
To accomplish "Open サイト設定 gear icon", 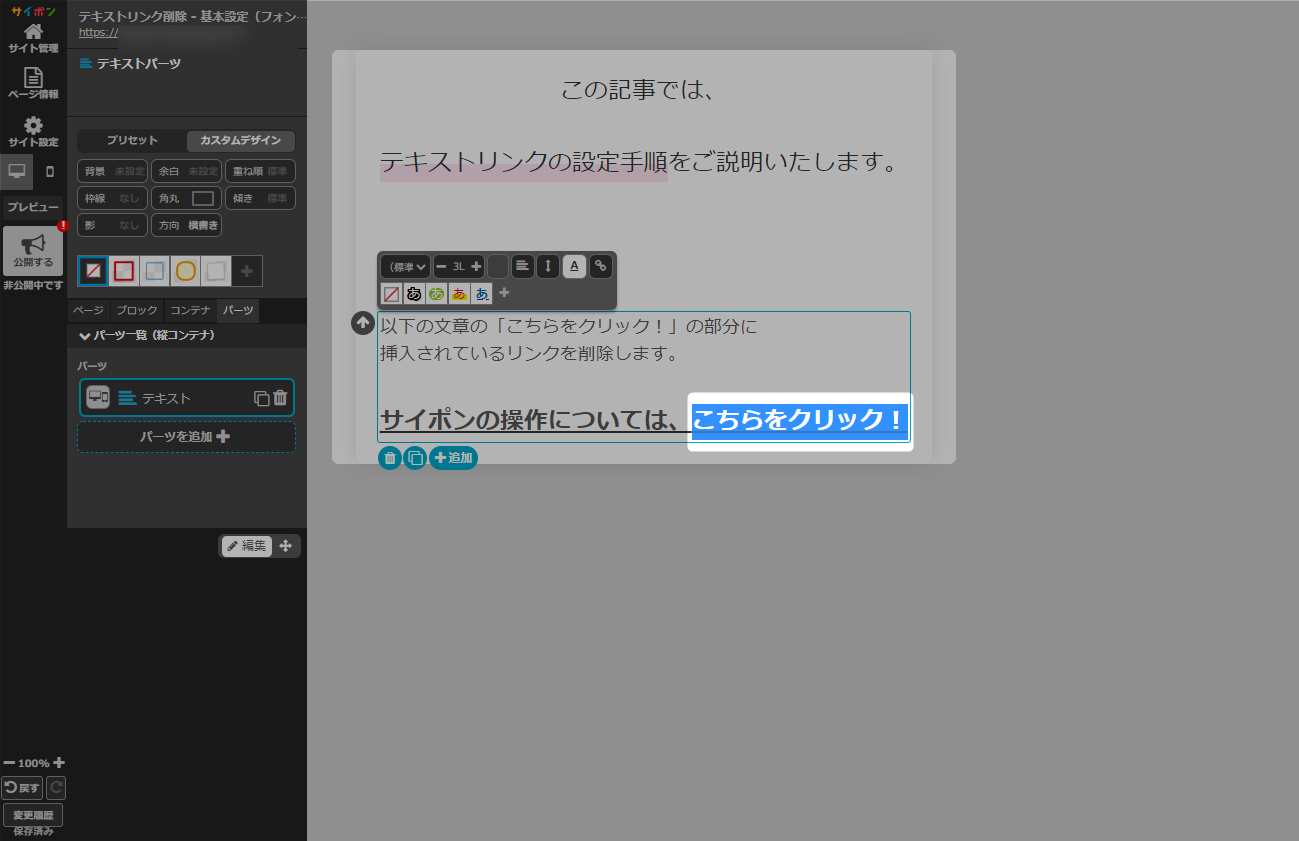I will click(x=33, y=131).
